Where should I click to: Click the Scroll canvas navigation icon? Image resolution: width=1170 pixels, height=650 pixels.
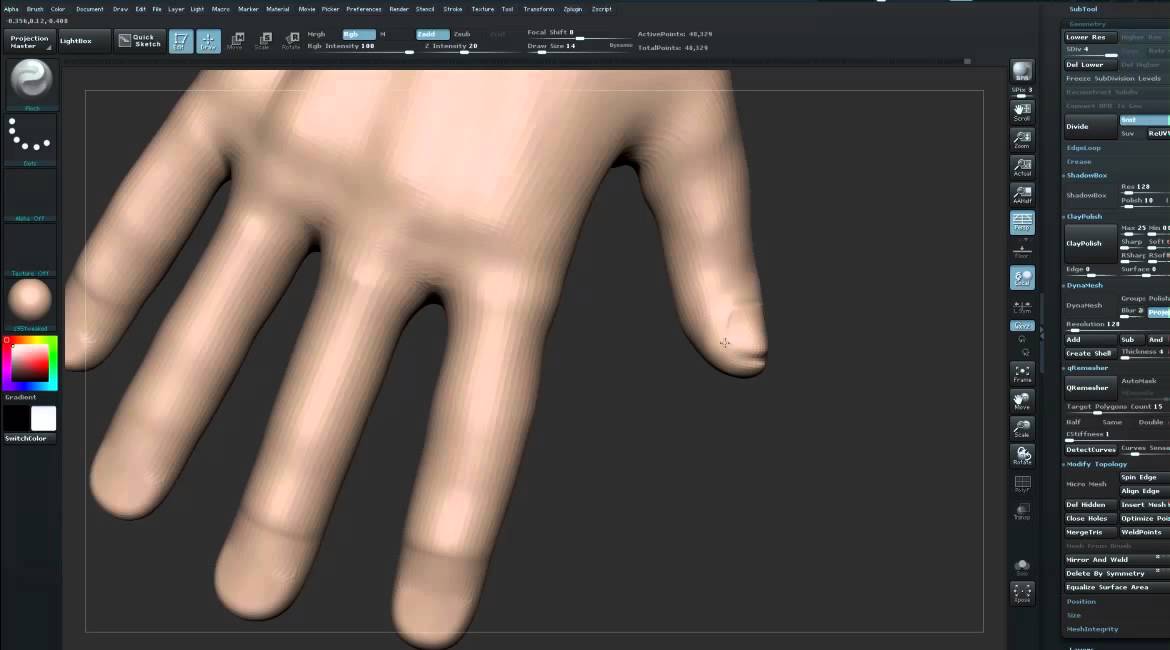1022,112
